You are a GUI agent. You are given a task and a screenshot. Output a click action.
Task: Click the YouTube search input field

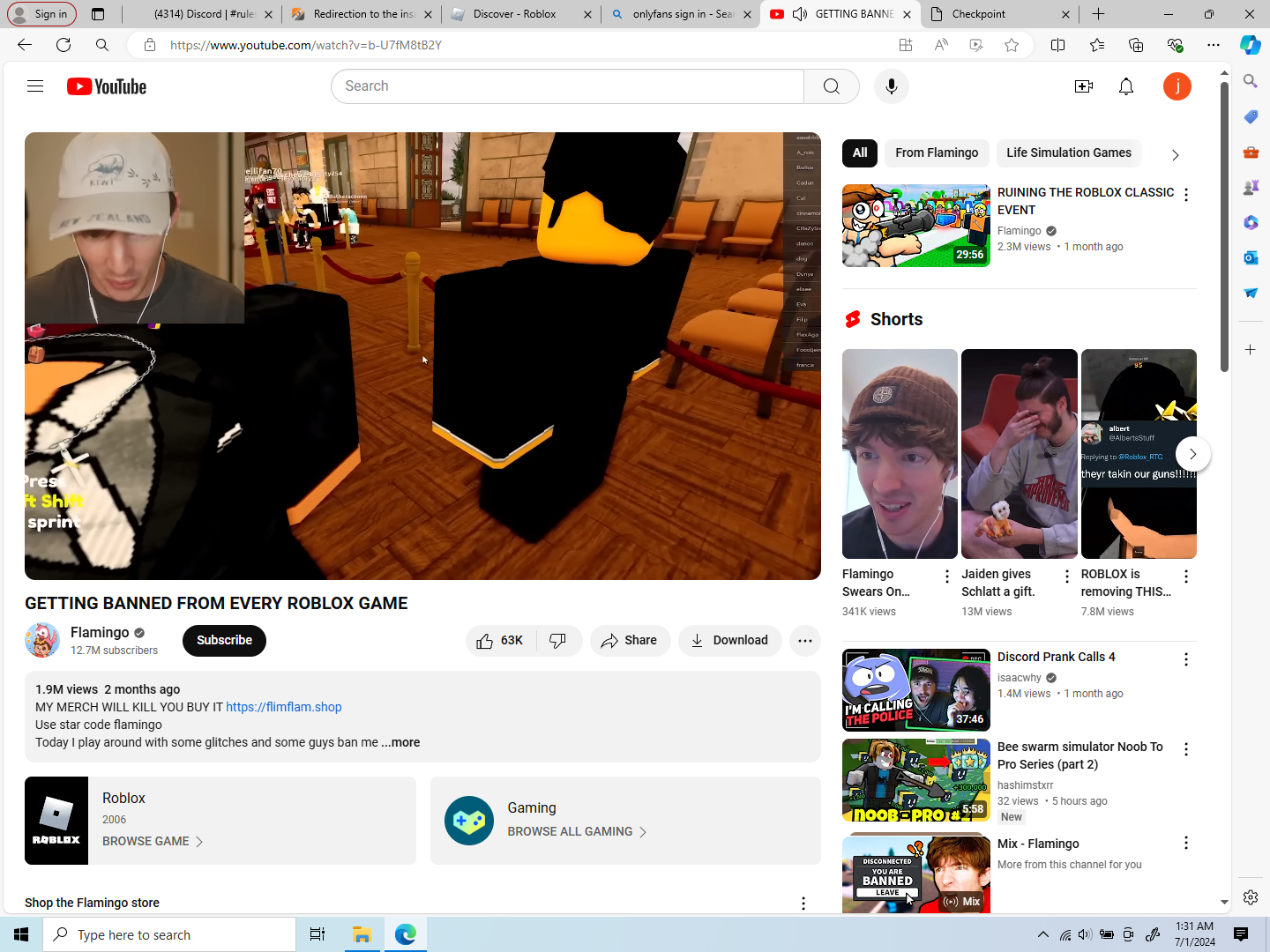coord(567,86)
